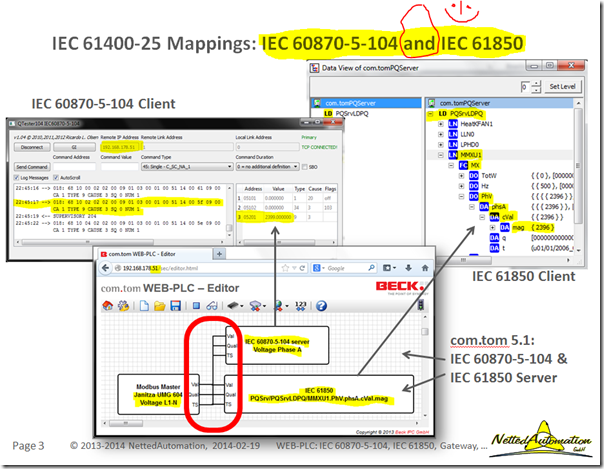
Task: Collapse the PhV data object
Action: (461, 196)
